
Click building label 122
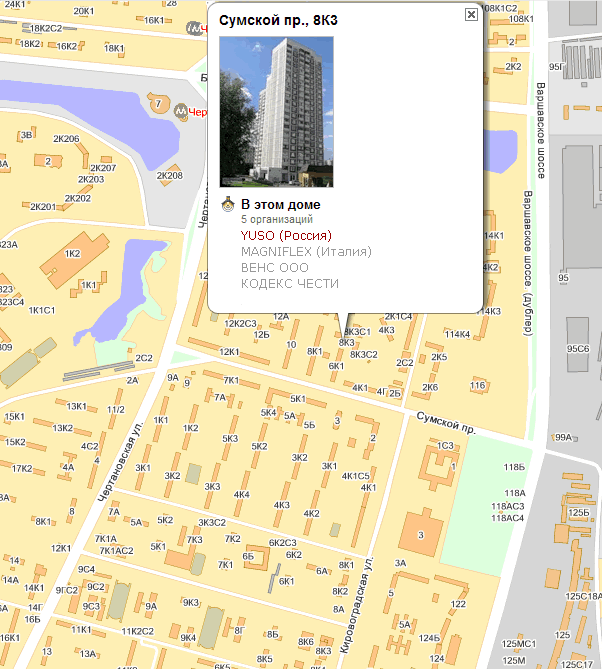coord(459,604)
